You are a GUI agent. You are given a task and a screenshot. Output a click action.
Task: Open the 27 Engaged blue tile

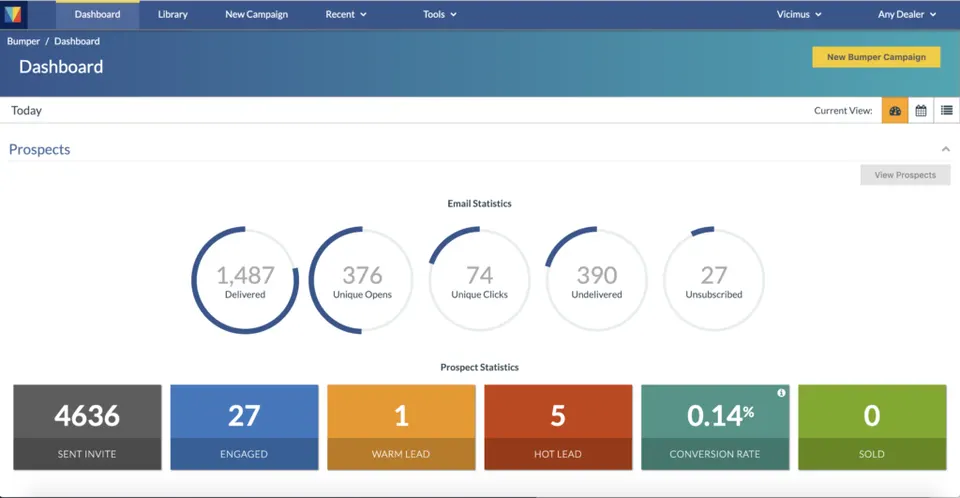pyautogui.click(x=244, y=428)
